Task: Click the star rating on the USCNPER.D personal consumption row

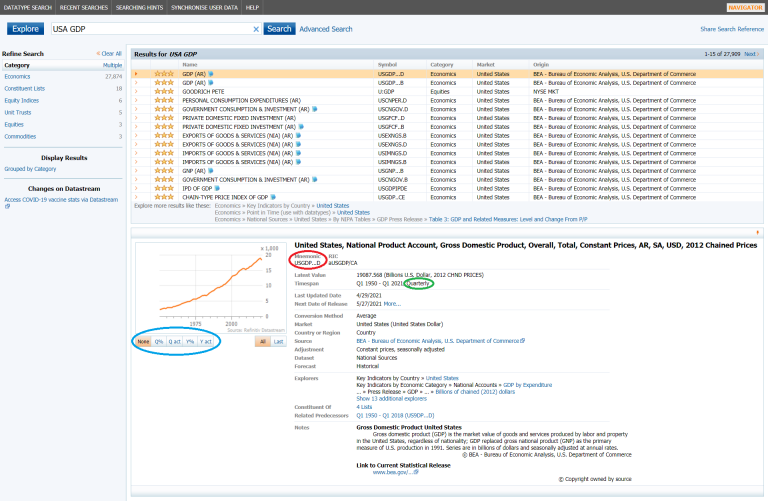Action: pos(164,100)
